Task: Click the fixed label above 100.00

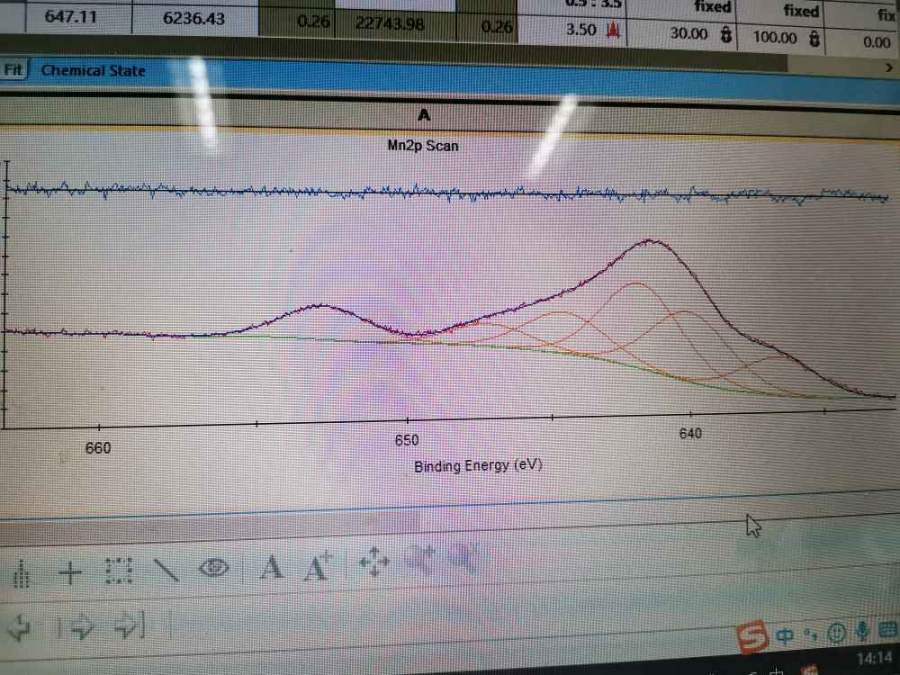Action: coord(801,11)
